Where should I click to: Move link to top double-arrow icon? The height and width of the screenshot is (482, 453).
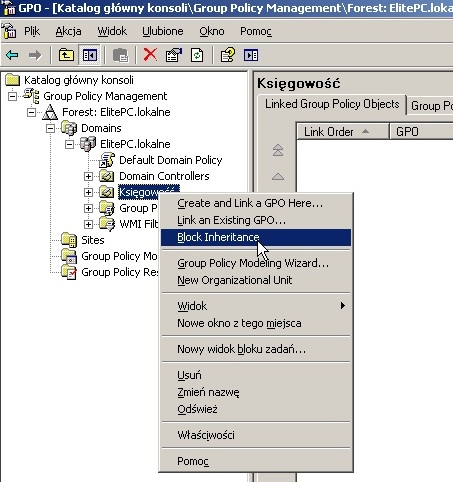coord(278,150)
